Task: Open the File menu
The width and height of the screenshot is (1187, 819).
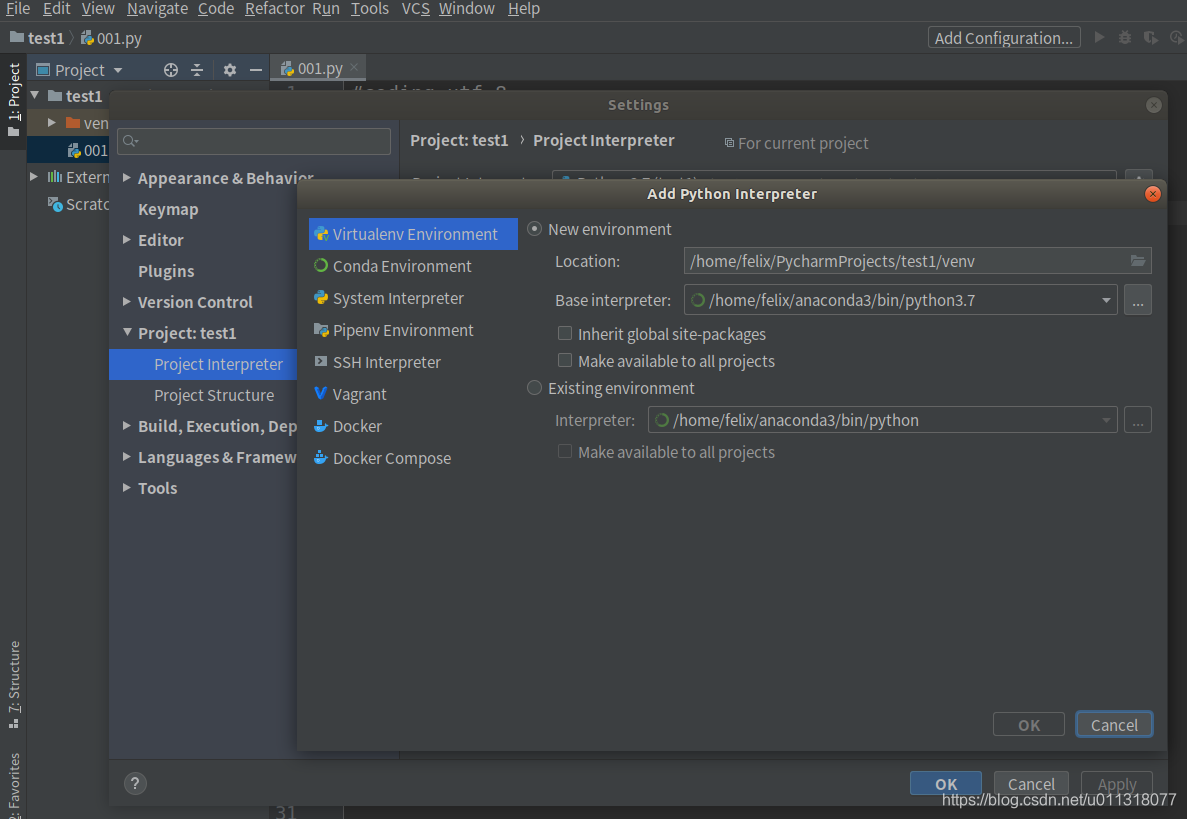Action: point(17,9)
